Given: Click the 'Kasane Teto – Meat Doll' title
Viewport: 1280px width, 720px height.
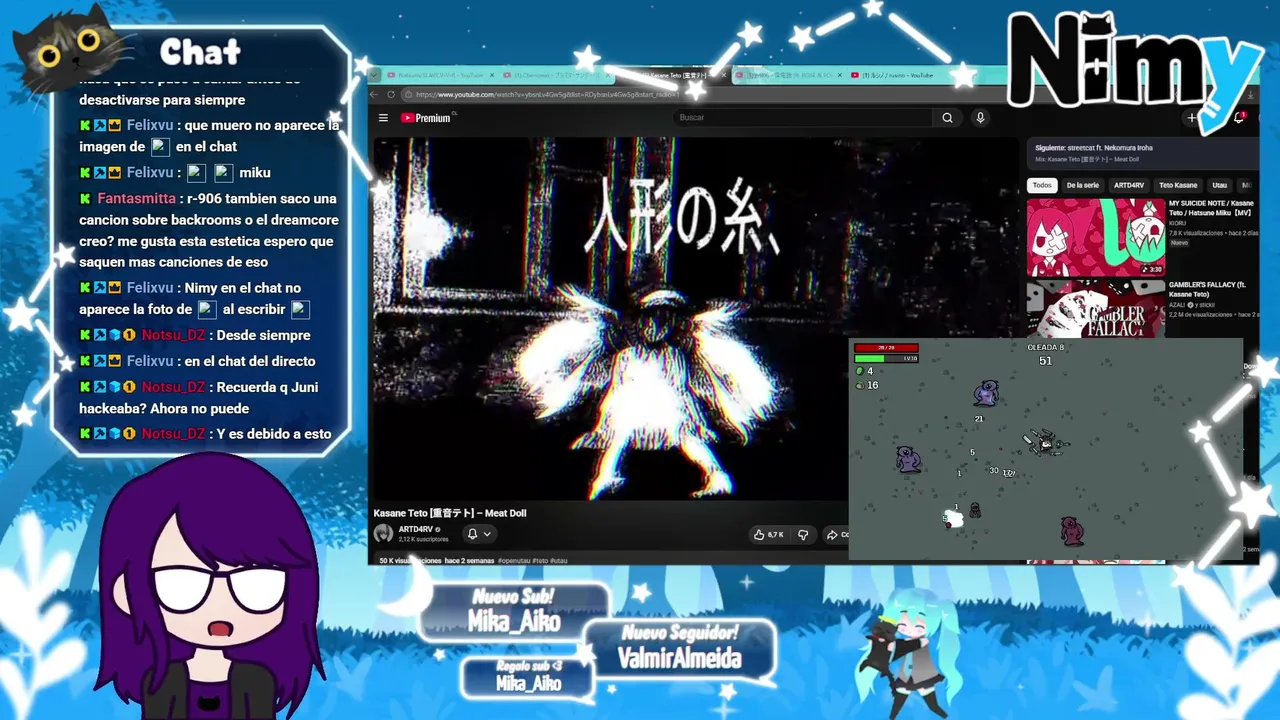Looking at the screenshot, I should click(450, 513).
